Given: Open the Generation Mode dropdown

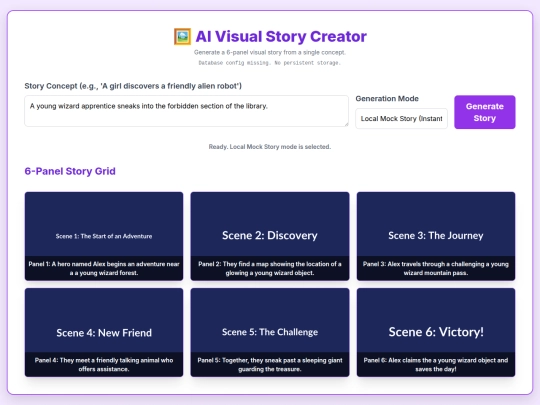Looking at the screenshot, I should click(x=401, y=118).
